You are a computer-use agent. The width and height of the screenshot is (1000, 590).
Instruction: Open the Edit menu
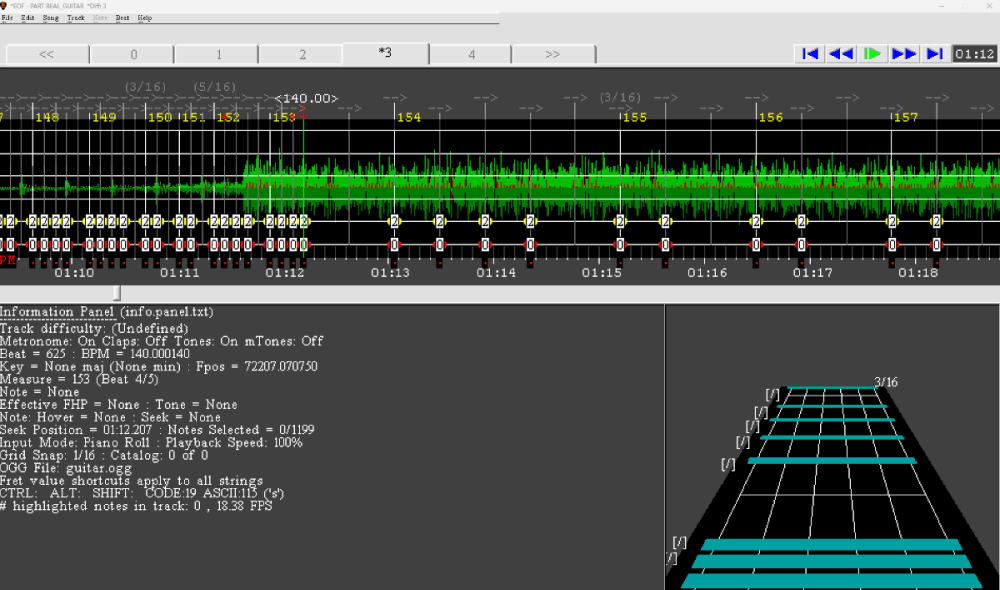pos(27,18)
